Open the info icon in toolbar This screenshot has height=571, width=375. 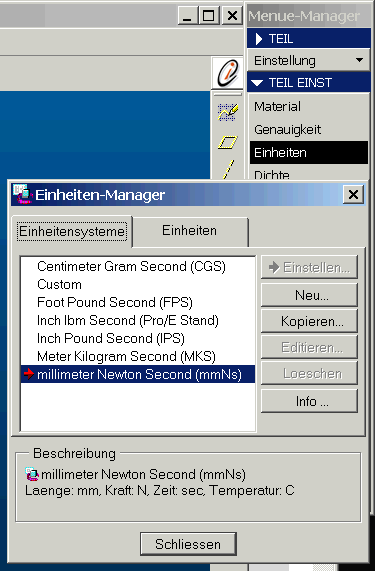point(228,72)
